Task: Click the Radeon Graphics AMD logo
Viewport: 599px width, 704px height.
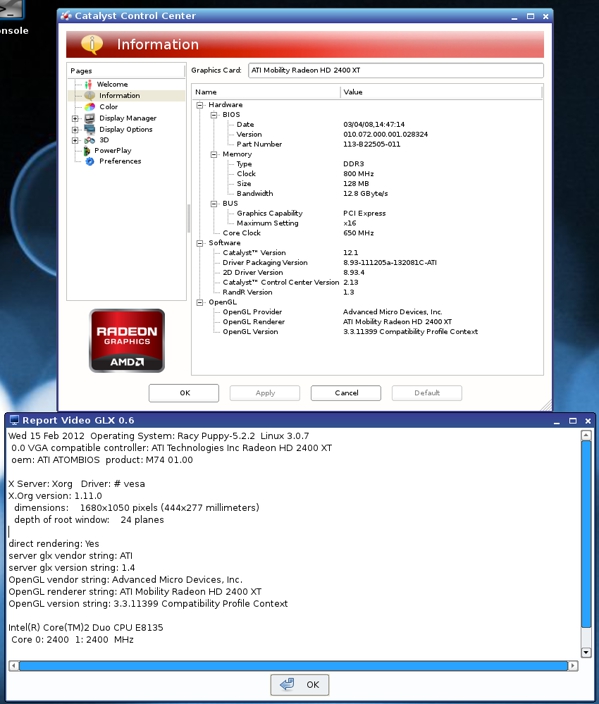Action: tap(127, 340)
